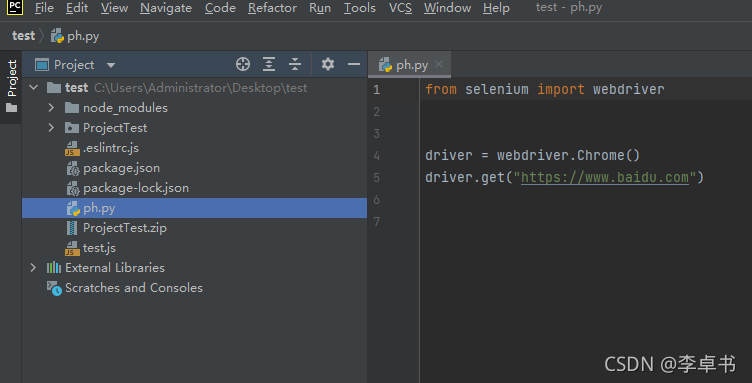Open the Project view dropdown arrow
752x383 pixels.
[x=111, y=65]
